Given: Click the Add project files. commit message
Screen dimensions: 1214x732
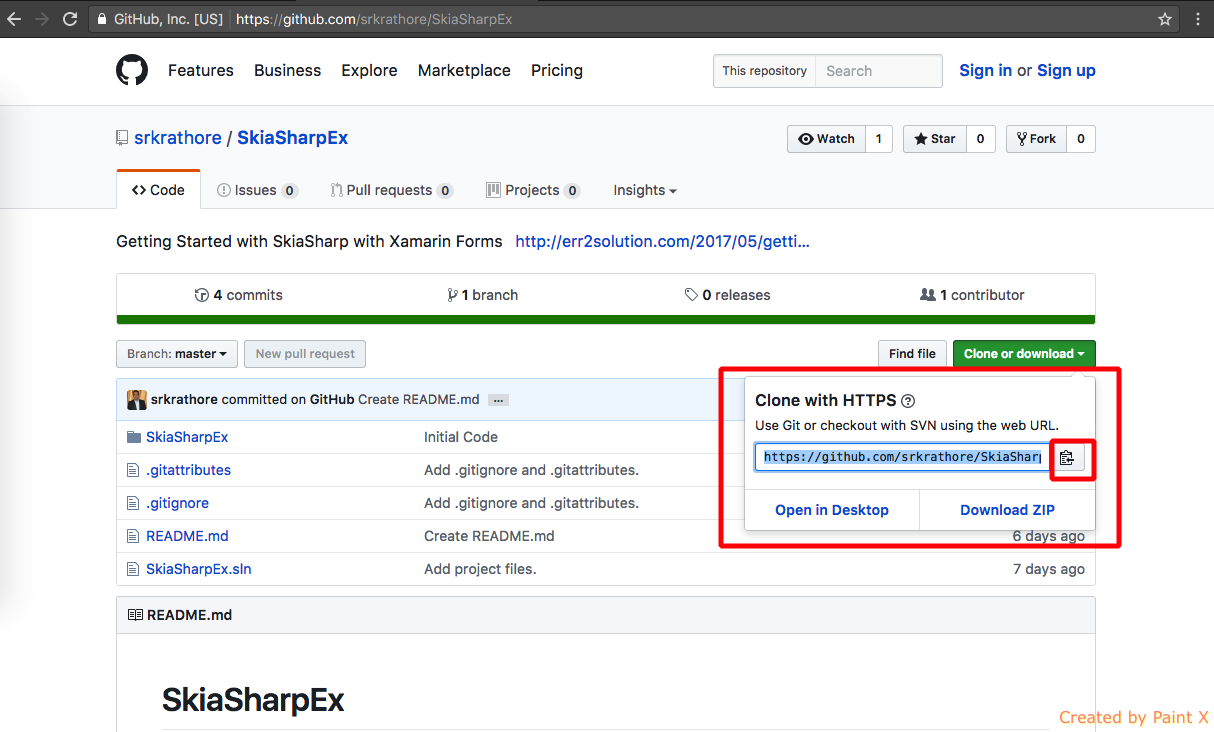Looking at the screenshot, I should 480,569.
